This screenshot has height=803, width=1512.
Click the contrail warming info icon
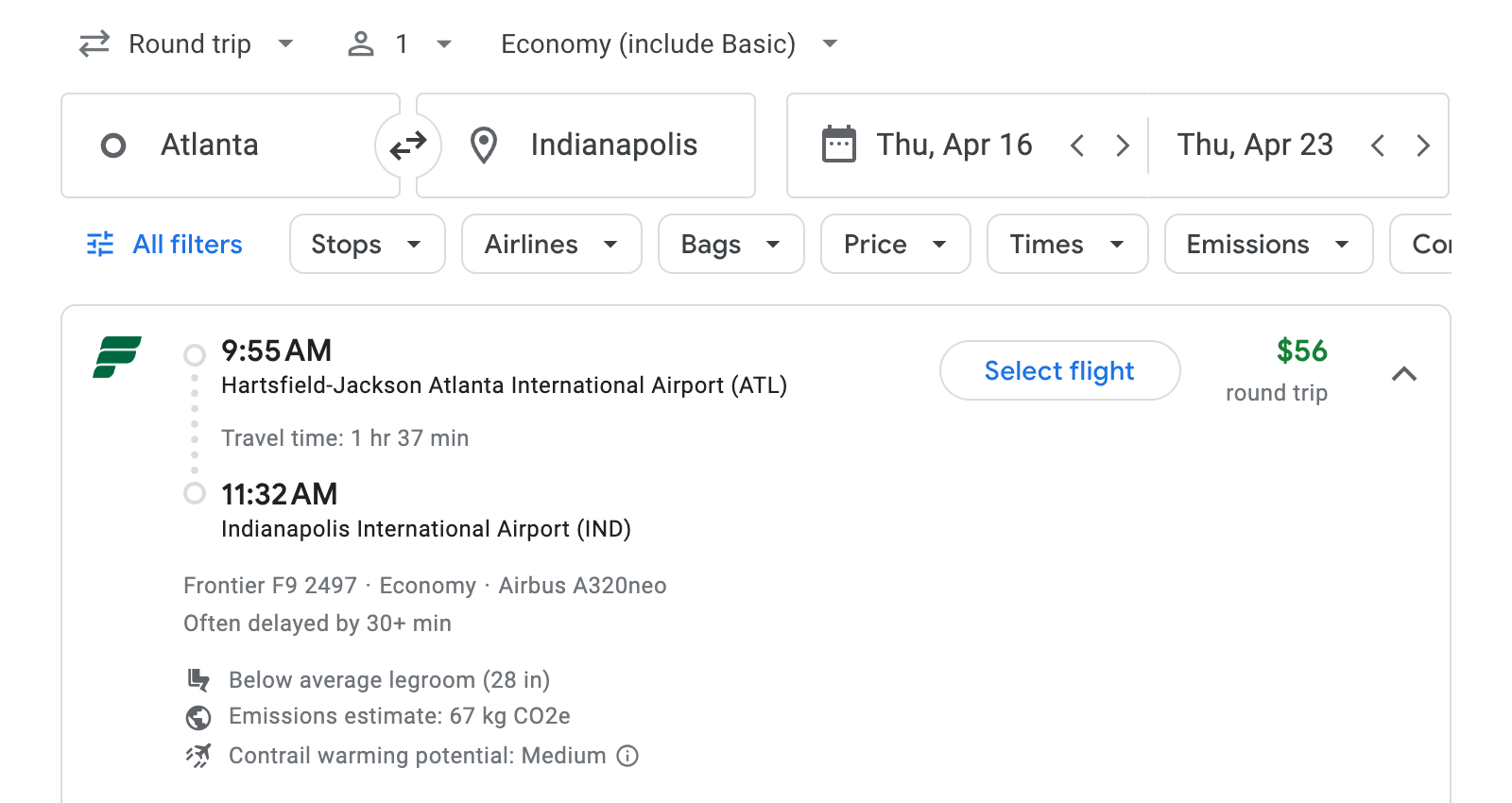[627, 756]
